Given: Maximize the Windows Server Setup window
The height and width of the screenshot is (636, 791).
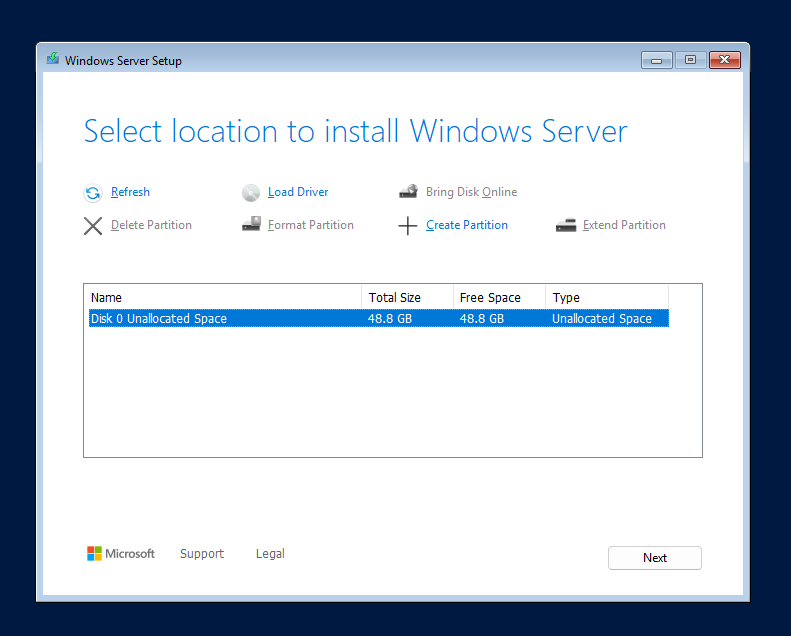Looking at the screenshot, I should click(690, 60).
